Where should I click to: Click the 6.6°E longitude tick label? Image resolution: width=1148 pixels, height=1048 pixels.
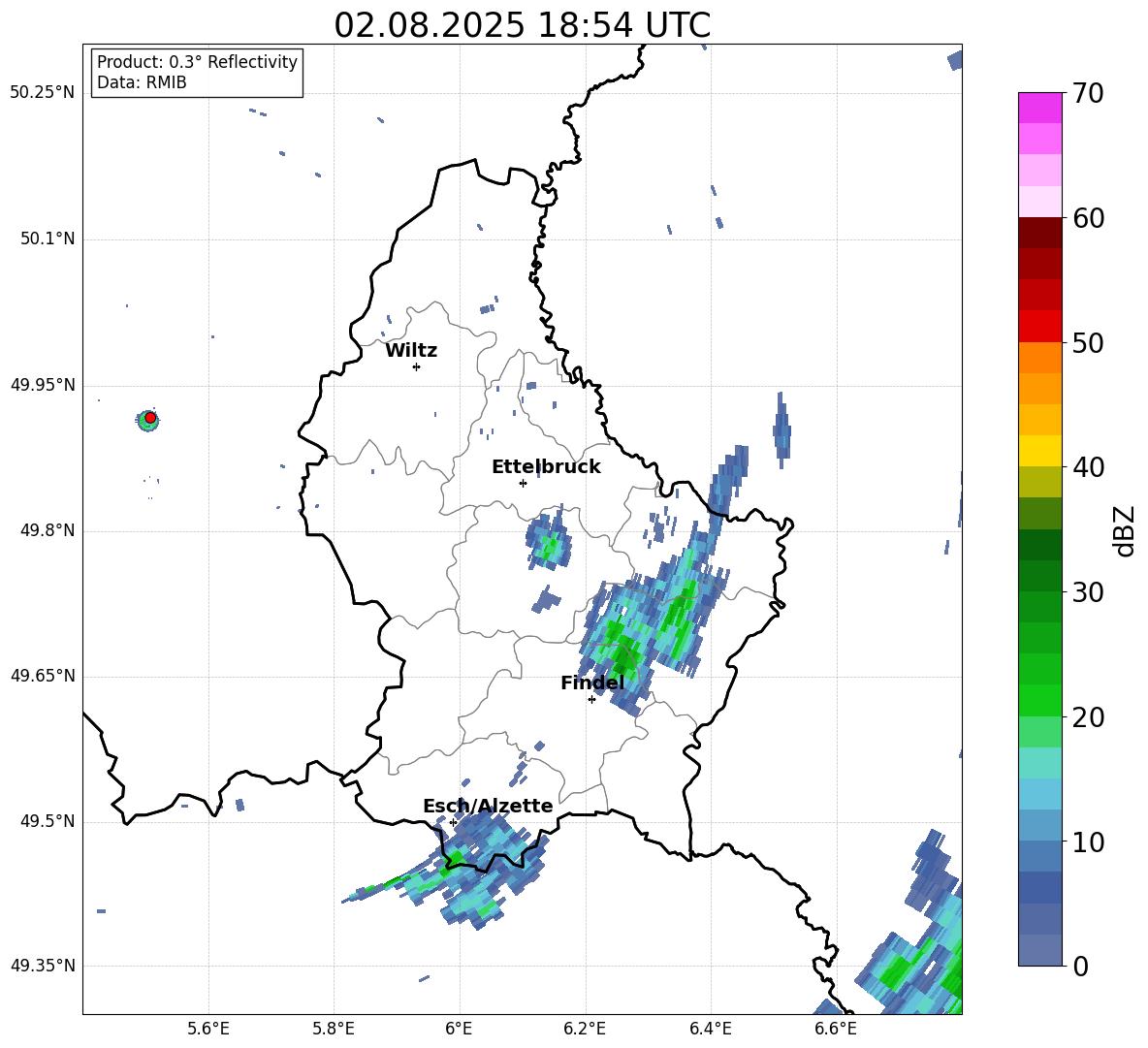click(836, 1029)
